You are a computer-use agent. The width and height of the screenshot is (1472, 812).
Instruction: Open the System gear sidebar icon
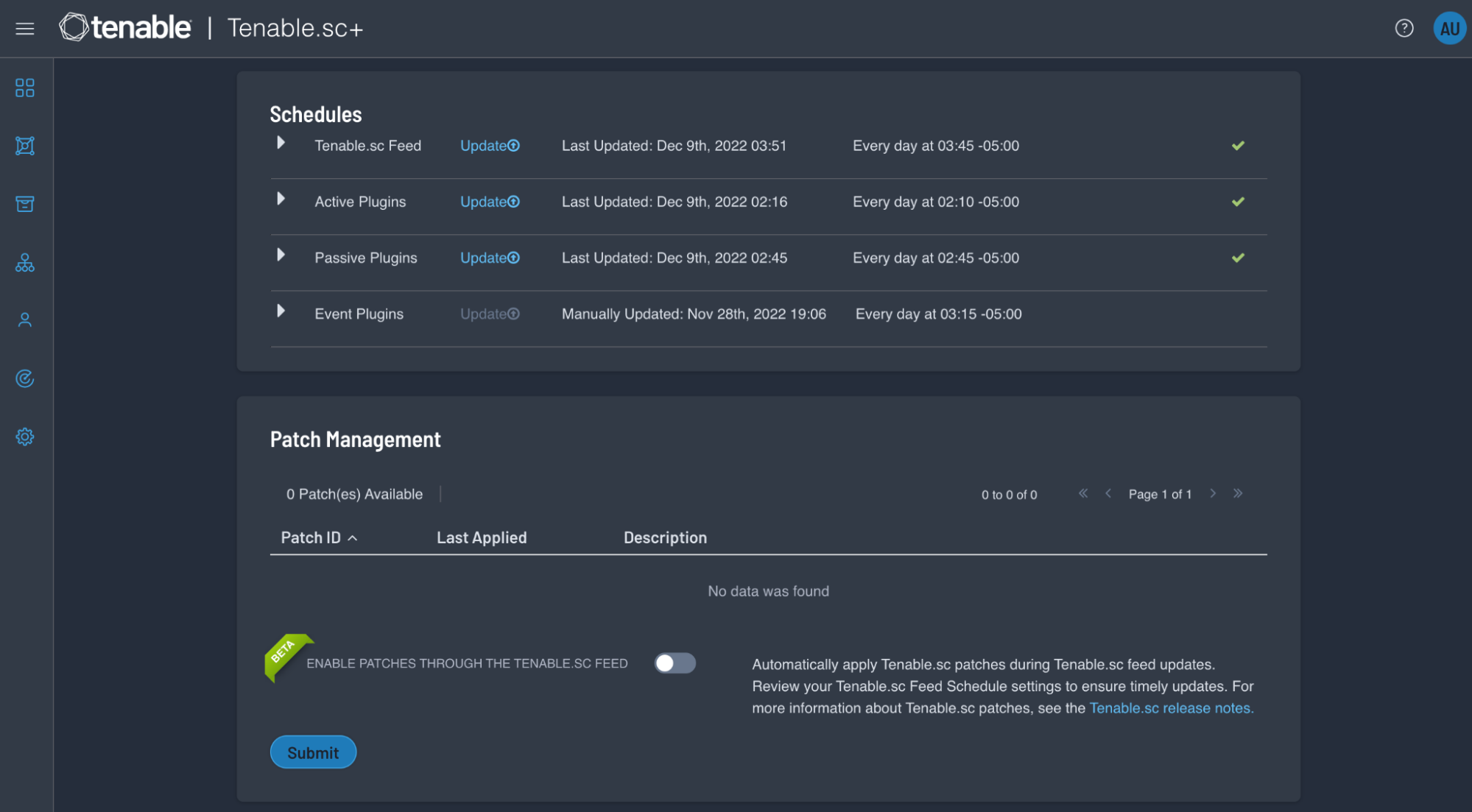[25, 437]
